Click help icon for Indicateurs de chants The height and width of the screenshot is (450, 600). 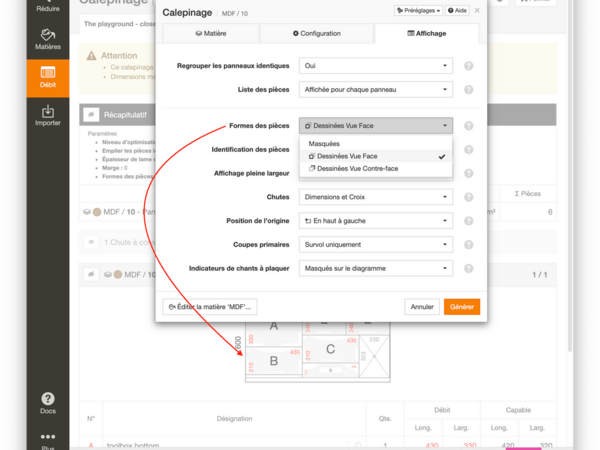pyautogui.click(x=468, y=268)
